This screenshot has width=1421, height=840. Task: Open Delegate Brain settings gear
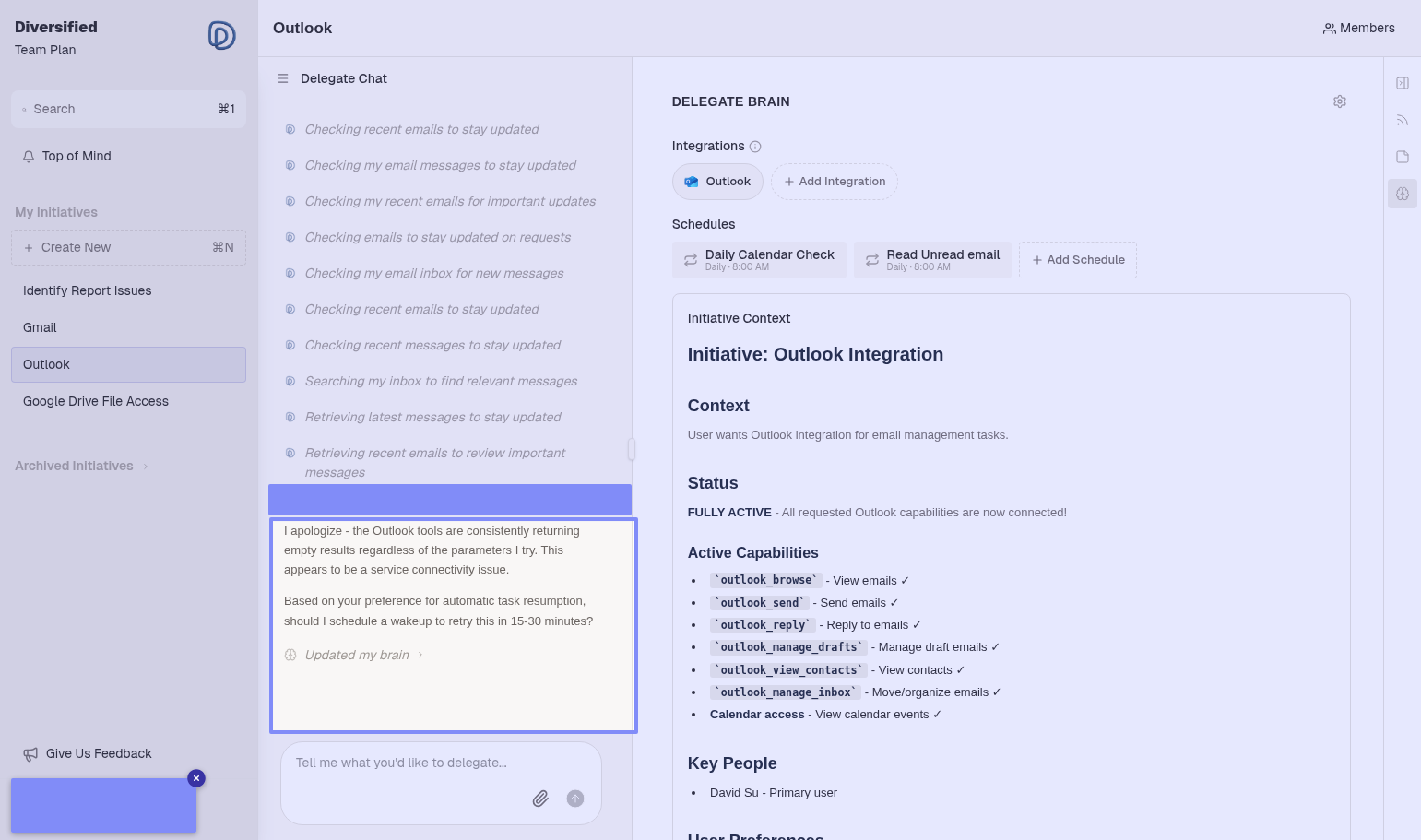[x=1339, y=101]
